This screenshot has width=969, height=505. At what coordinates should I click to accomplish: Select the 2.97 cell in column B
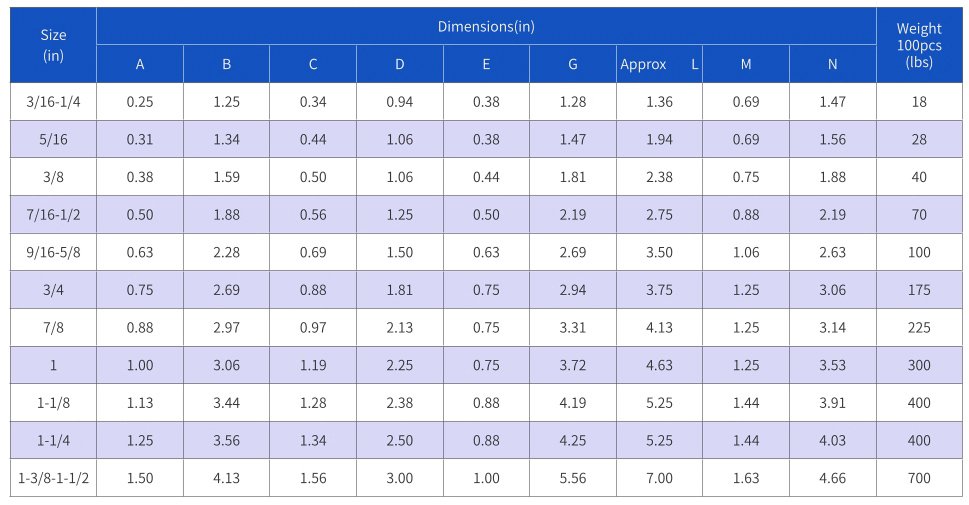(x=226, y=327)
